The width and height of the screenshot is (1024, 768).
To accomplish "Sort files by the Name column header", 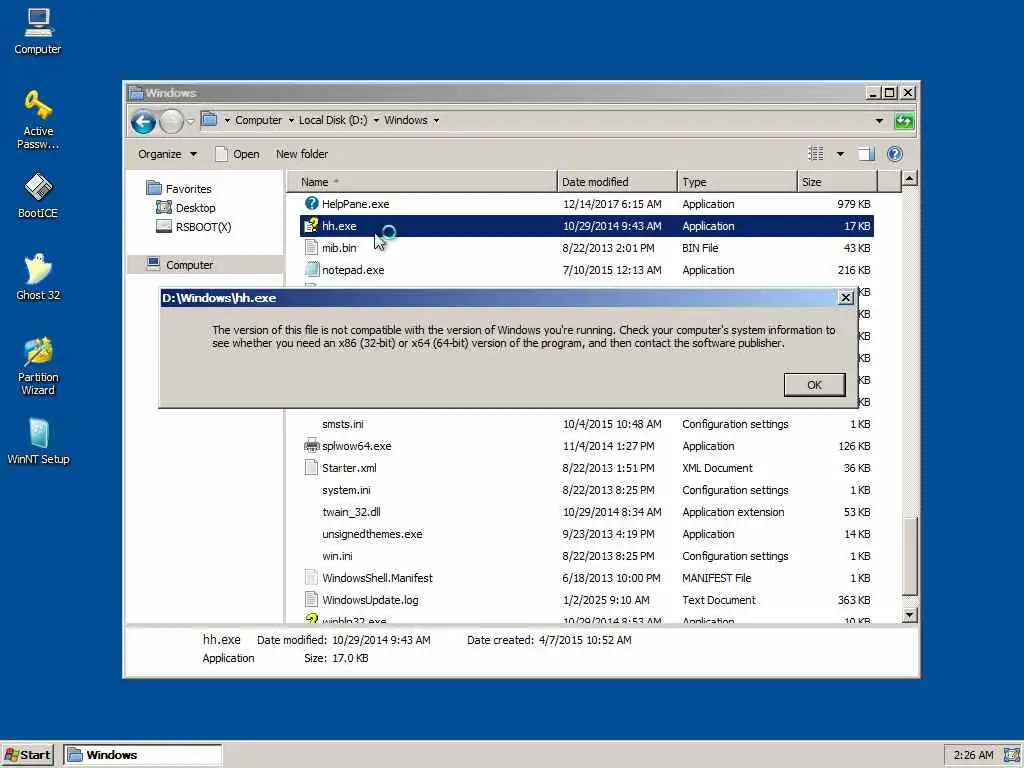I will (422, 182).
